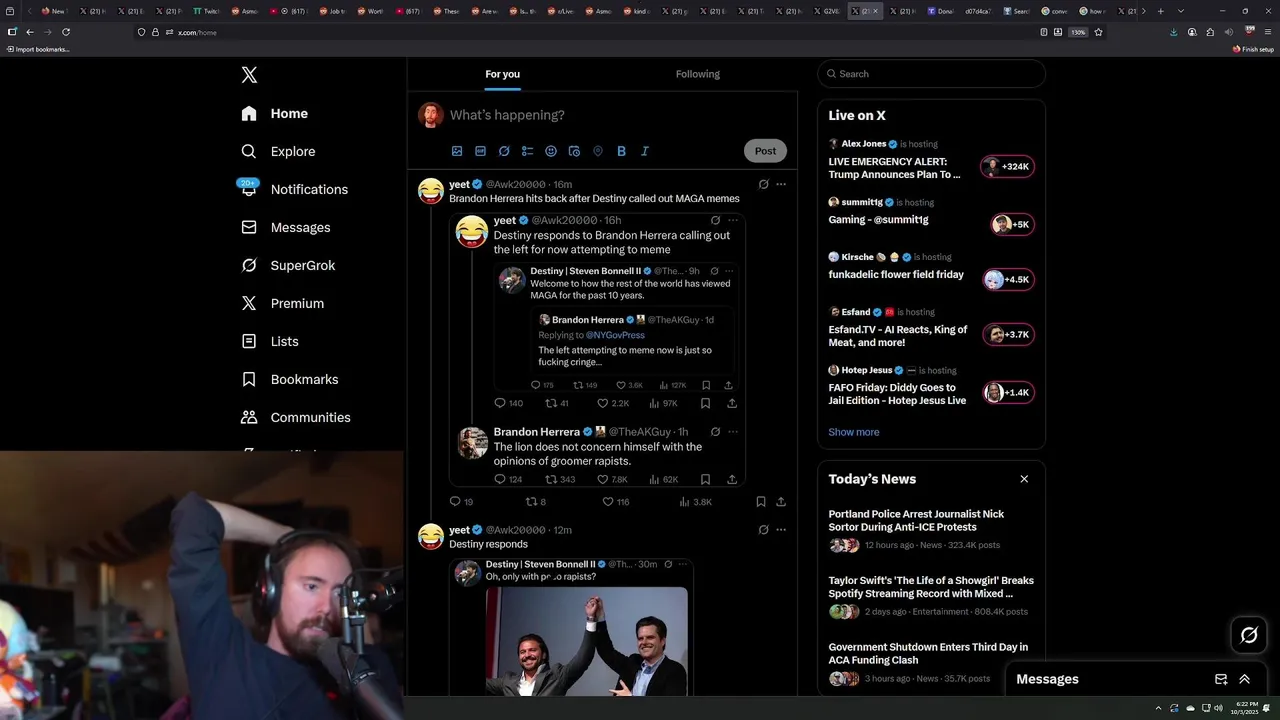
Task: Open more options on yeet 12m post
Action: [x=781, y=530]
